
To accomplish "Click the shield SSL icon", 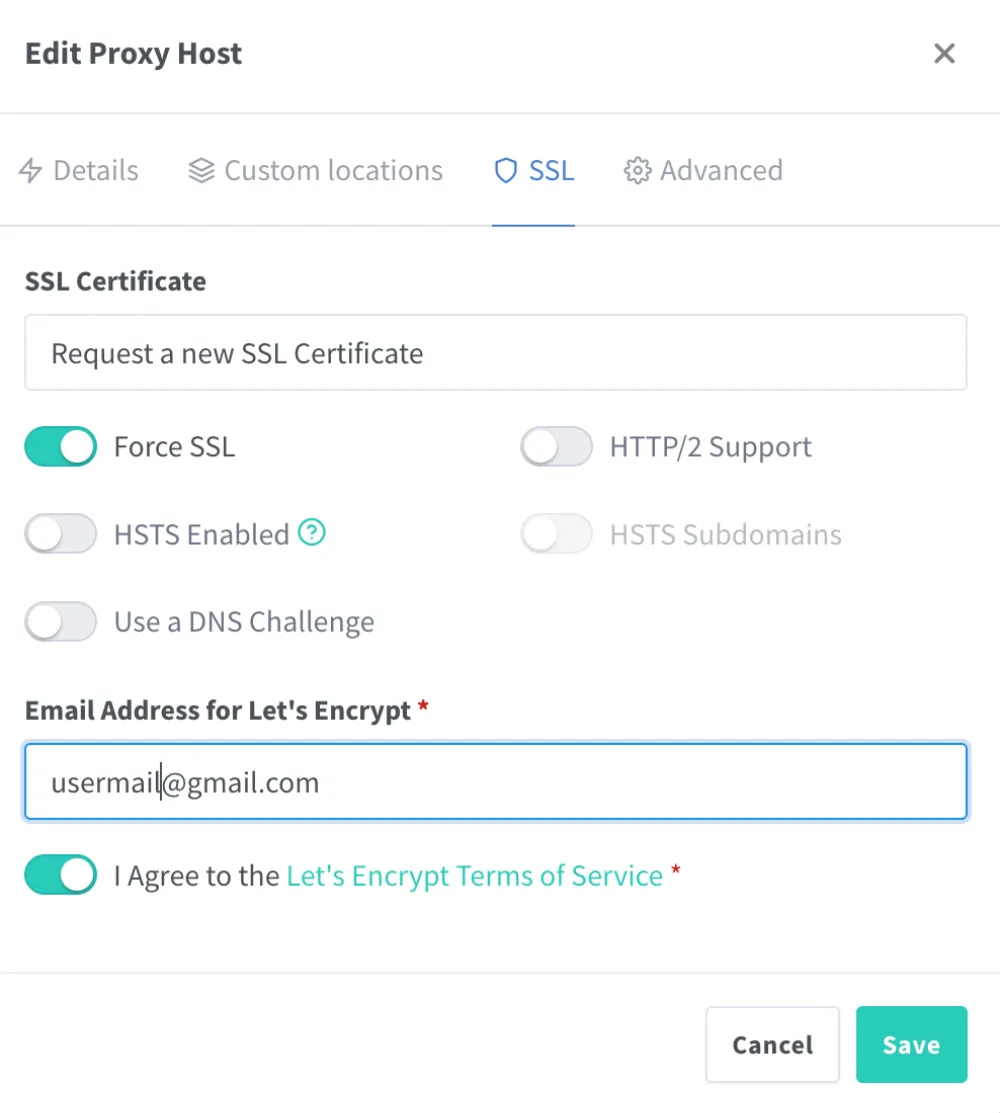I will [505, 170].
